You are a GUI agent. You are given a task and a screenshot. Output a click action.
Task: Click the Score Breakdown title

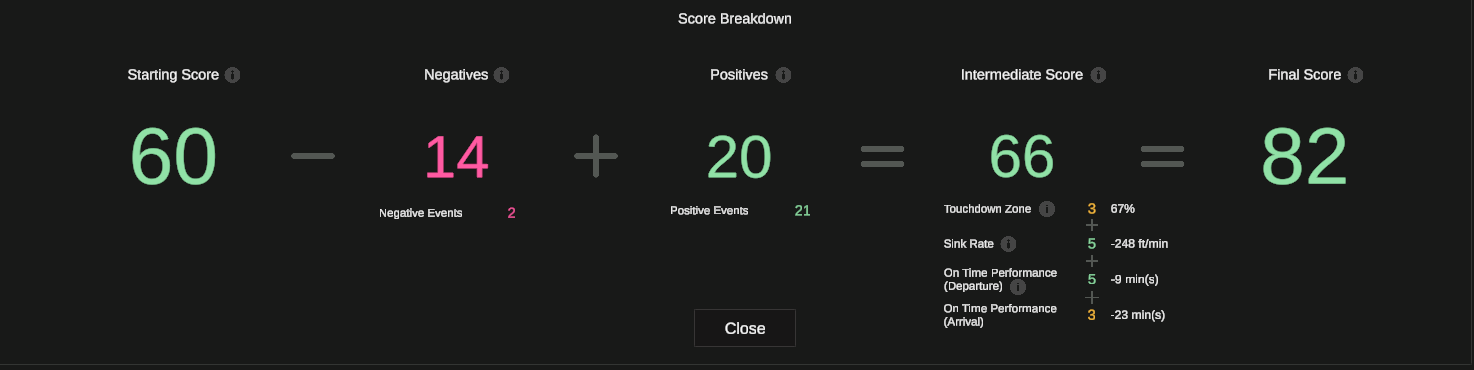pyautogui.click(x=735, y=19)
